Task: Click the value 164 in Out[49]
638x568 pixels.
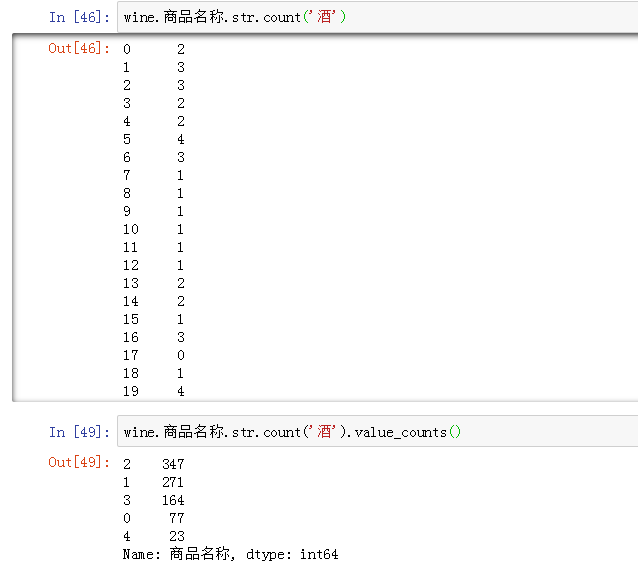Action: click(173, 500)
